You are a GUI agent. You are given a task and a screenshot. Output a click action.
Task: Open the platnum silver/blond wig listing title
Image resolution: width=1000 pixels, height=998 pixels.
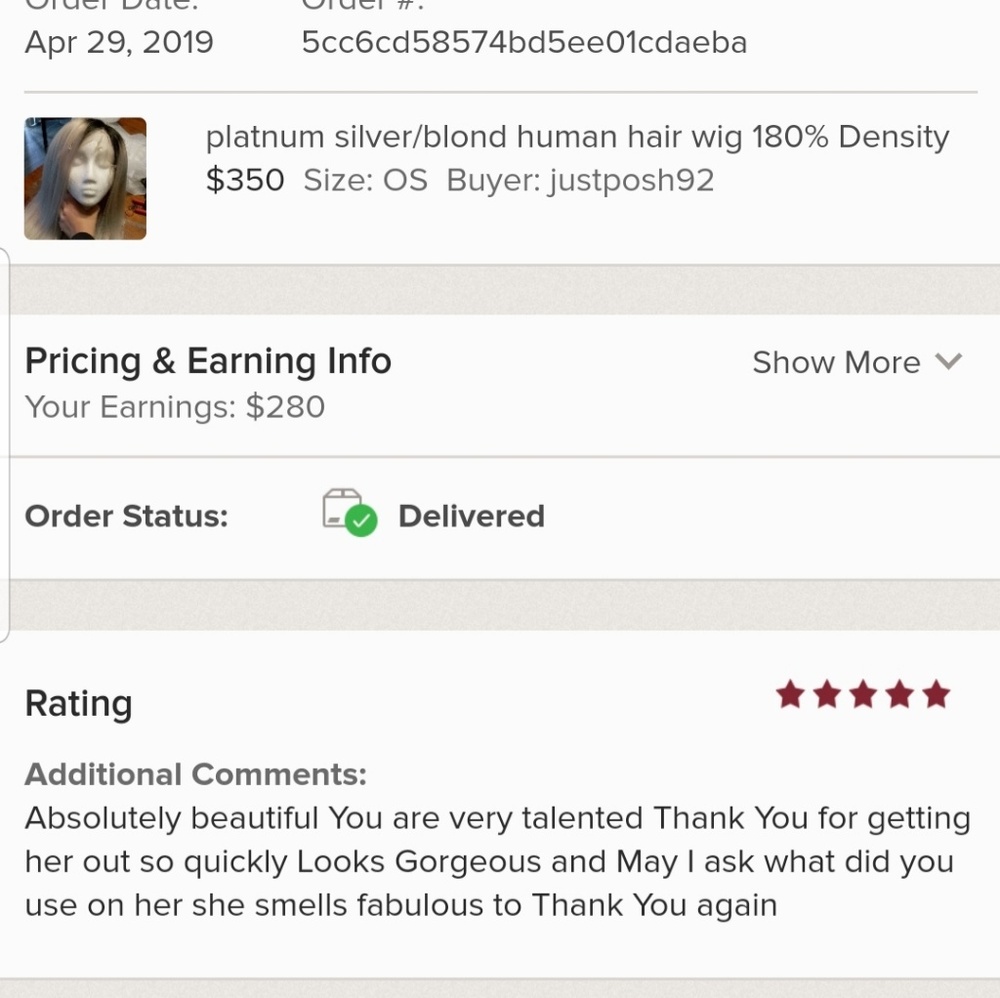click(577, 137)
